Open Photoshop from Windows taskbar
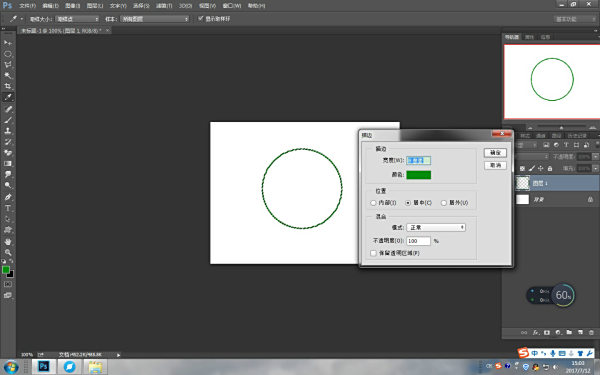The image size is (600, 375). point(44,367)
